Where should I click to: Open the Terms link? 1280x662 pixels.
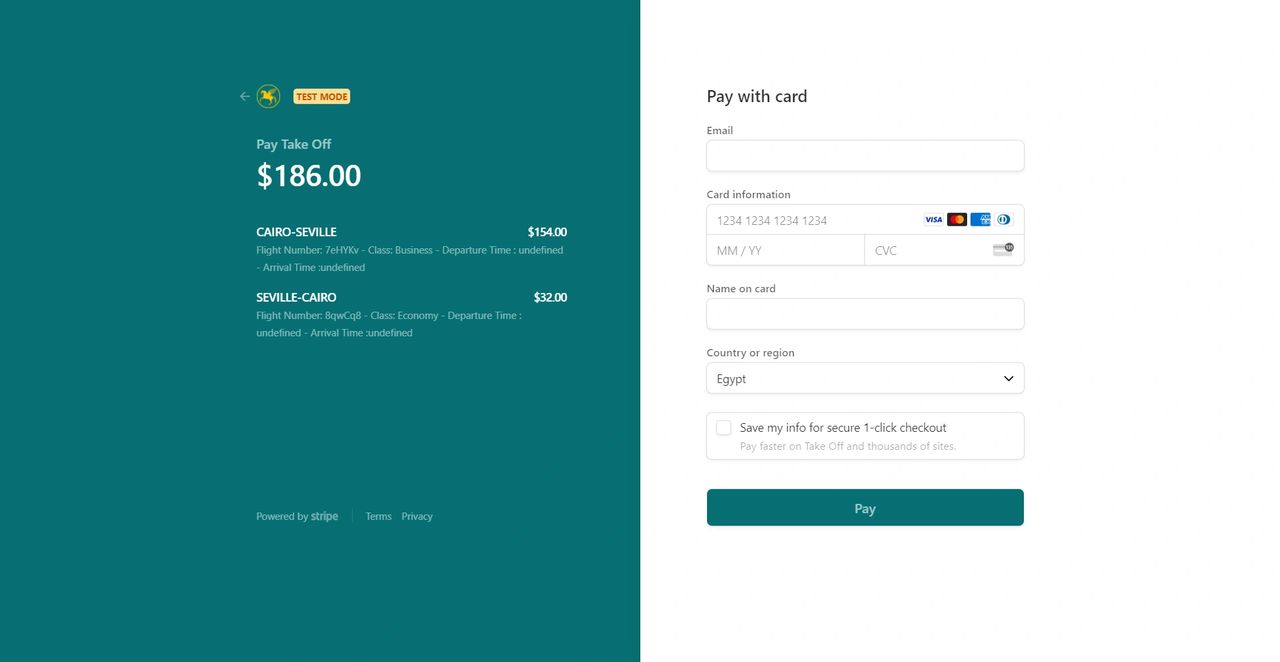pos(379,517)
